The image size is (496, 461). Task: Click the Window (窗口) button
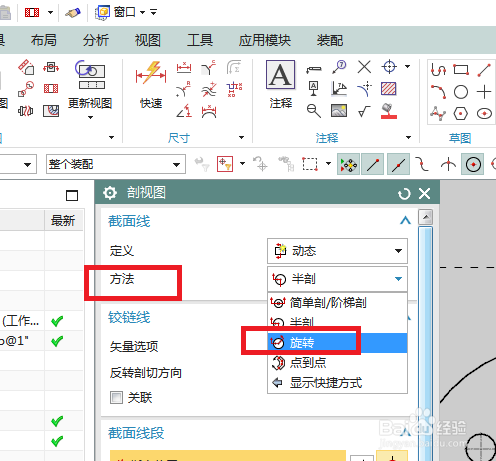[x=116, y=13]
